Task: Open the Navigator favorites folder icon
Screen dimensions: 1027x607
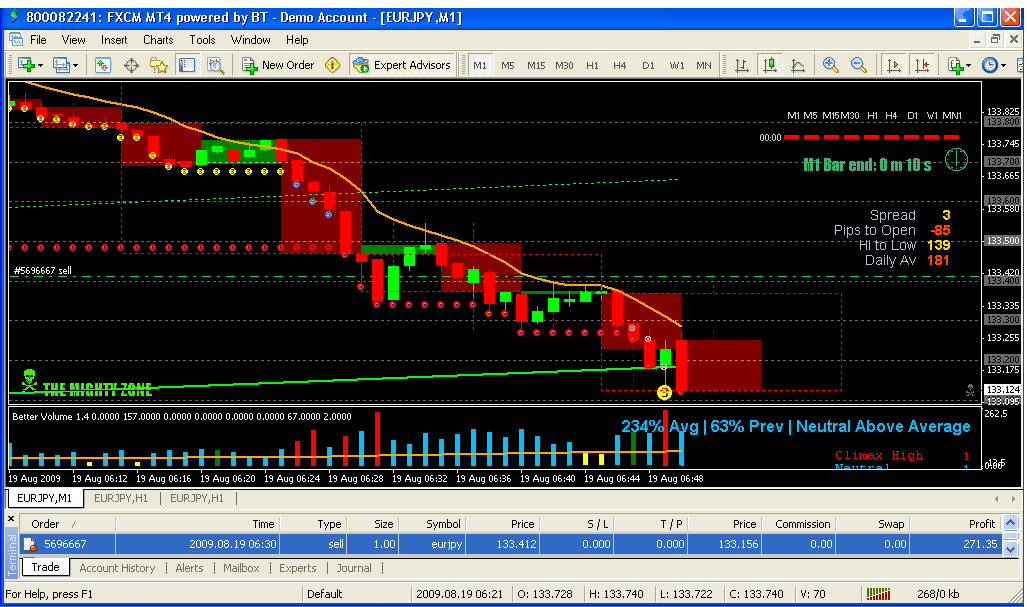Action: [x=159, y=65]
